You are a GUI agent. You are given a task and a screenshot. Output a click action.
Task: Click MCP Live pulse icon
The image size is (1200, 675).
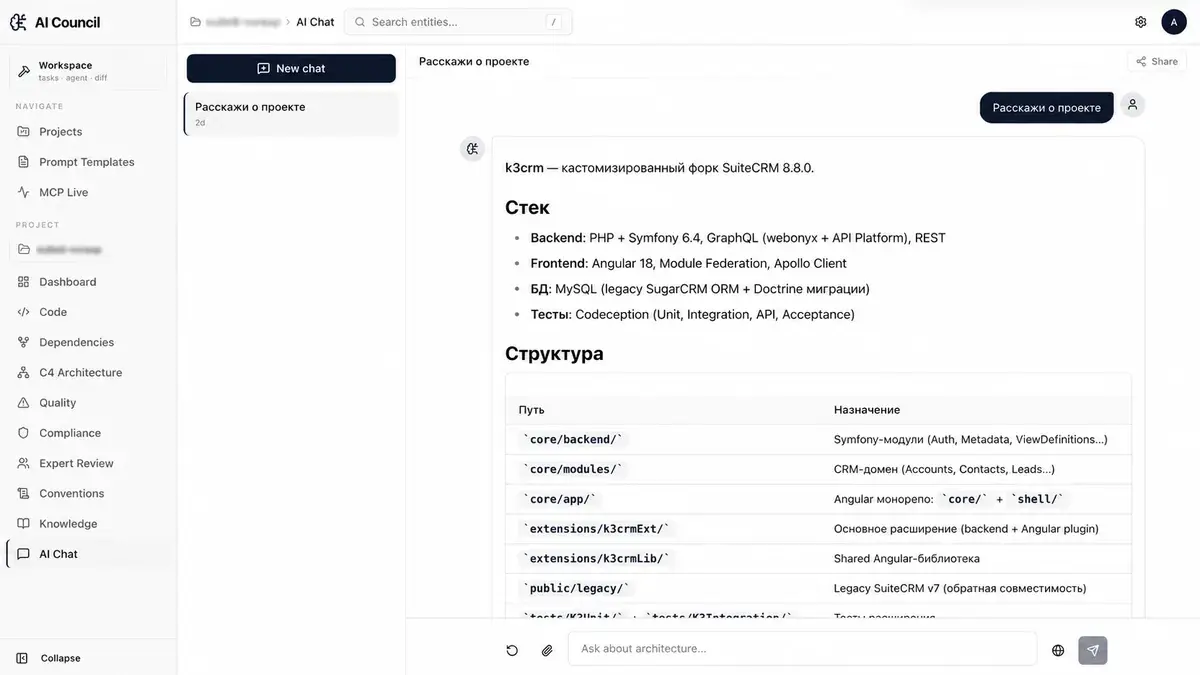tap(24, 192)
